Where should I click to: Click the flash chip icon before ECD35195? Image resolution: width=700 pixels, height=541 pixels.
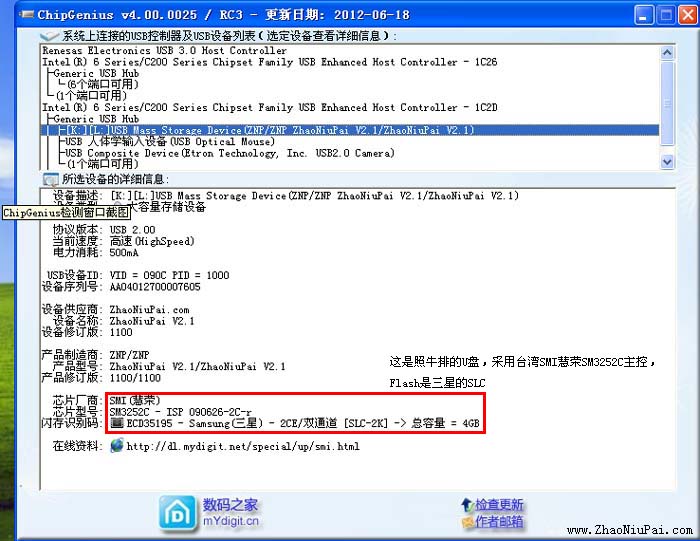tap(117, 422)
